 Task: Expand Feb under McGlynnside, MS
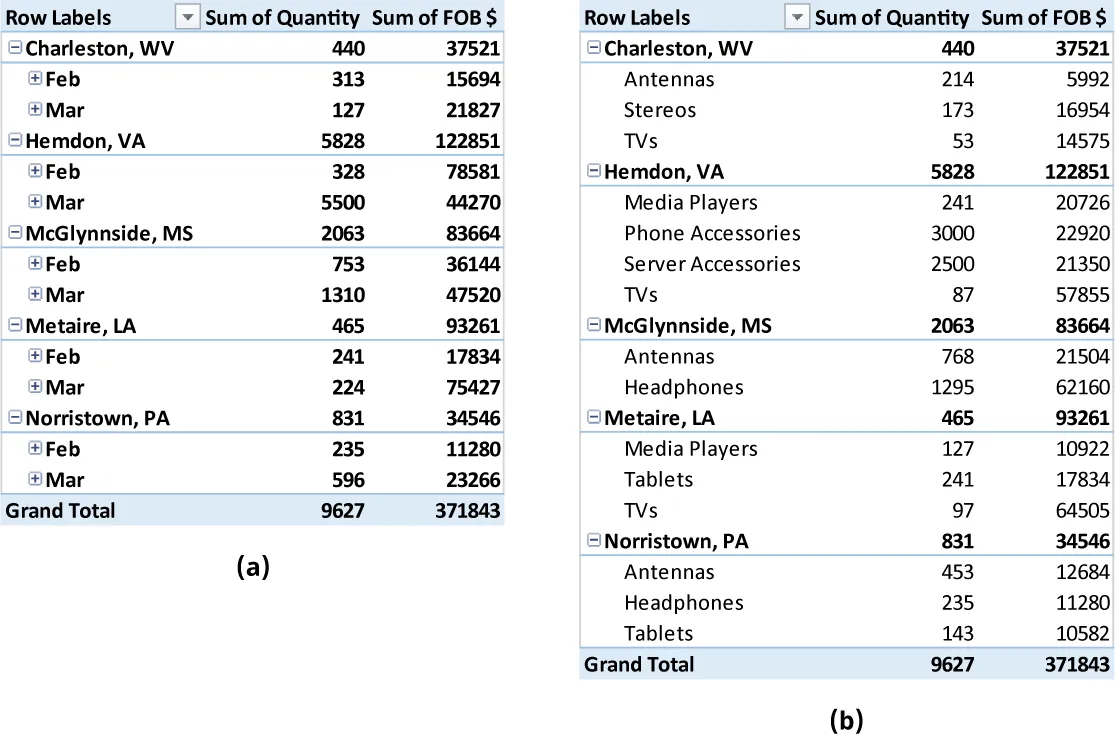(35, 264)
